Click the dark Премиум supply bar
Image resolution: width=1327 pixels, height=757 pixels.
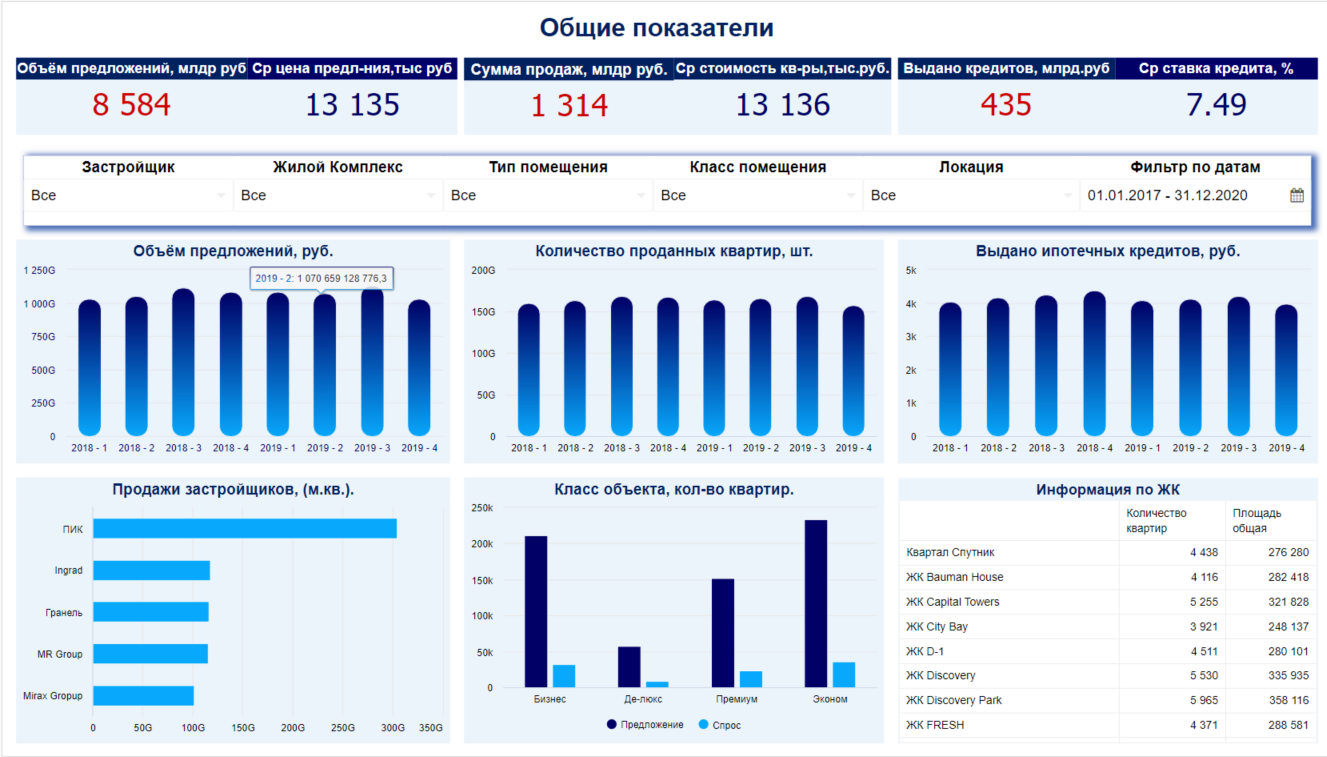[723, 634]
